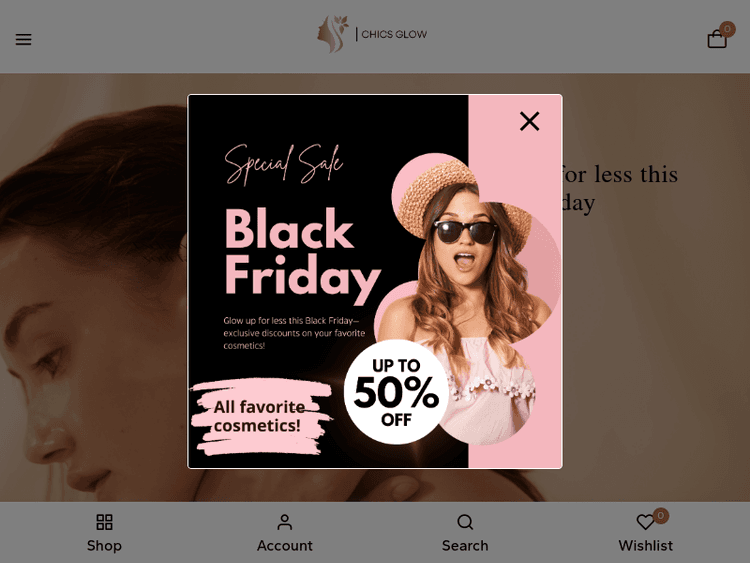Viewport: 750px width, 563px height.
Task: Open the shopping bag cart
Action: pyautogui.click(x=717, y=39)
